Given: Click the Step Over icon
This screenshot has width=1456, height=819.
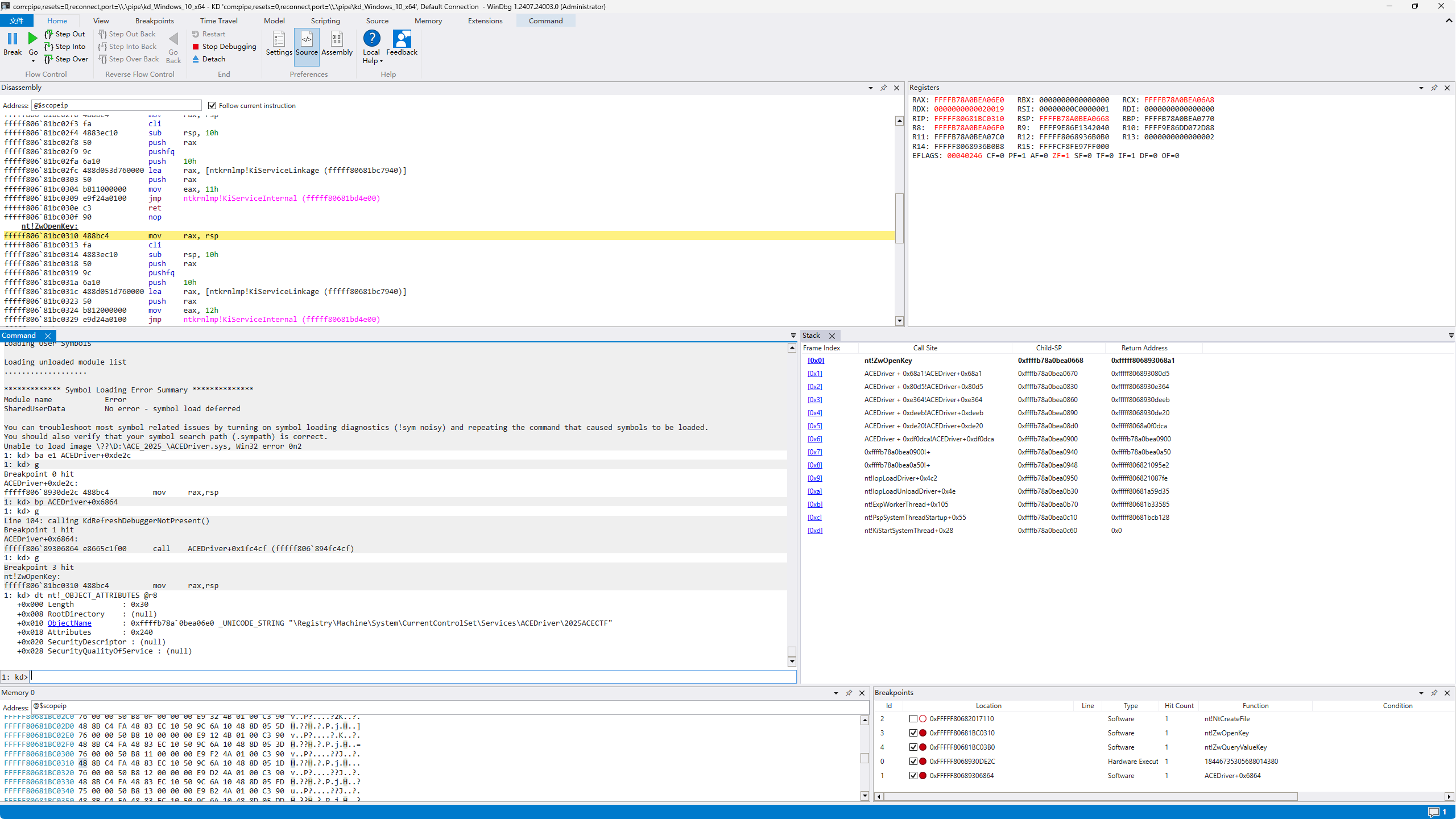Looking at the screenshot, I should pos(48,59).
